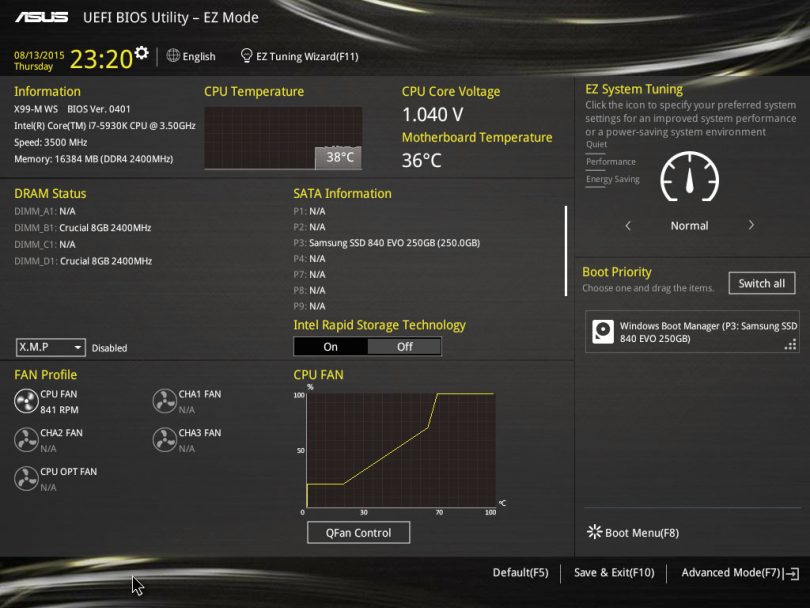Select the CHA1 FAN icon
Viewport: 810px width, 608px height.
tap(164, 401)
